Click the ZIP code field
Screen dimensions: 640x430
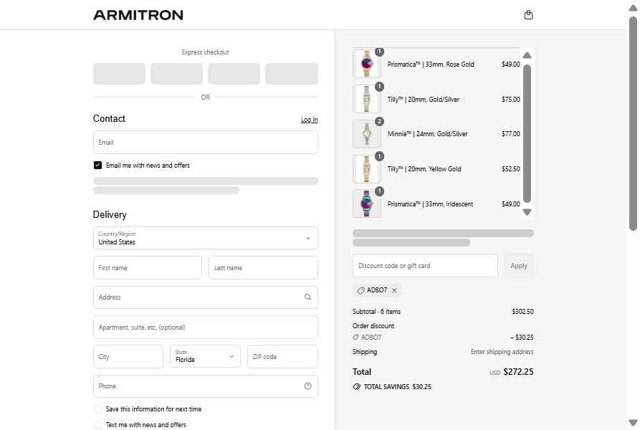282,357
